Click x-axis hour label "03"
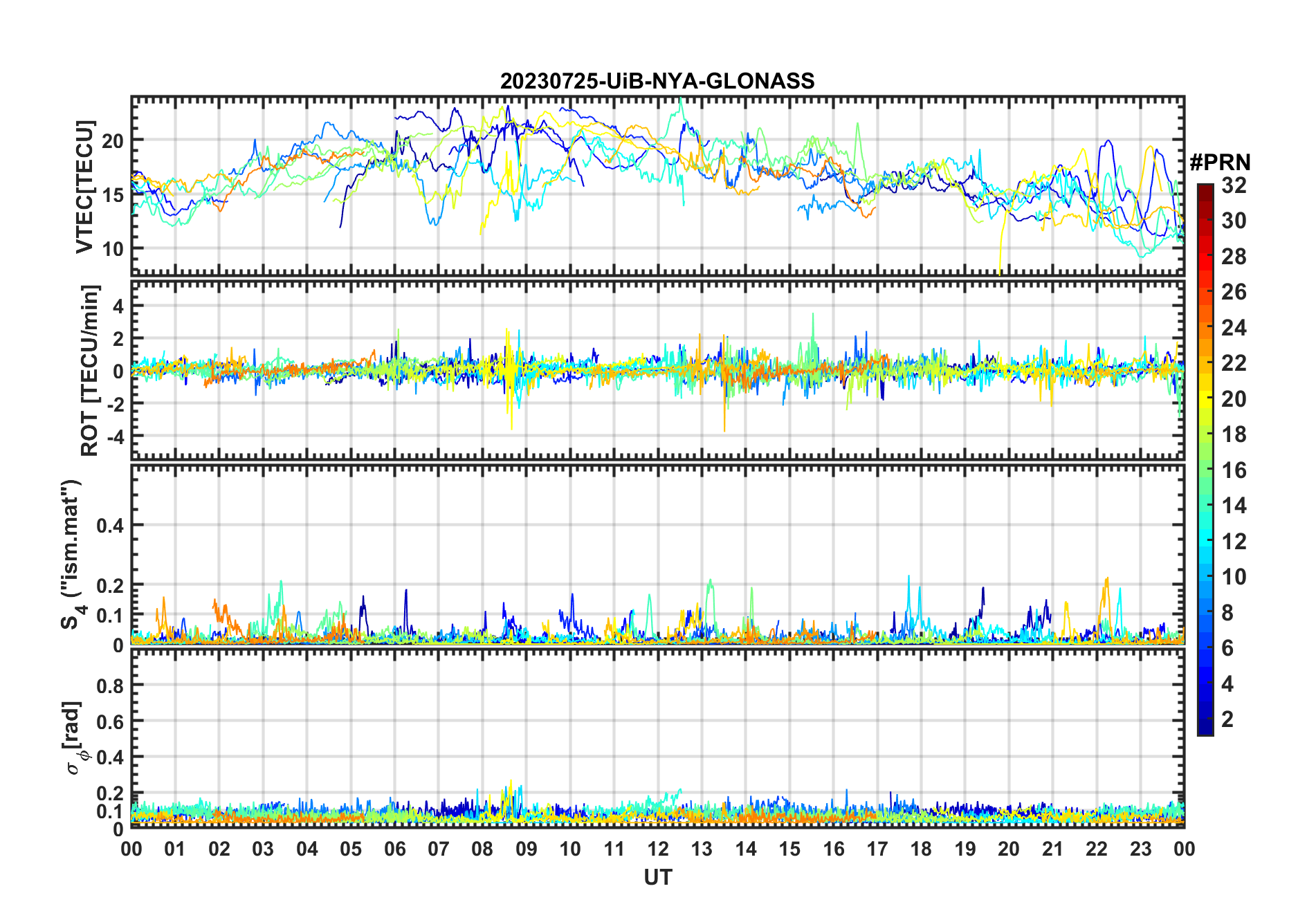1316x920 pixels. 263,849
